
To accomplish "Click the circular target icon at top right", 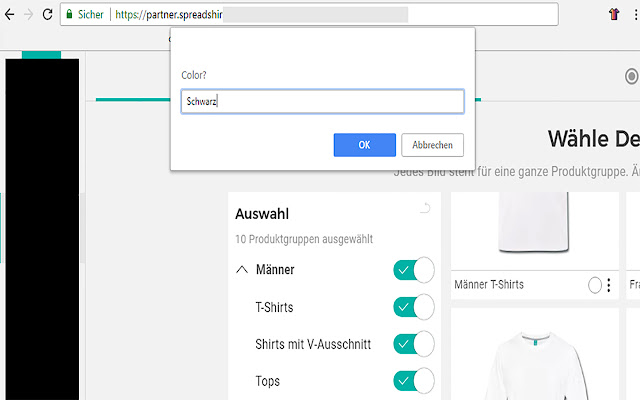I will [631, 76].
